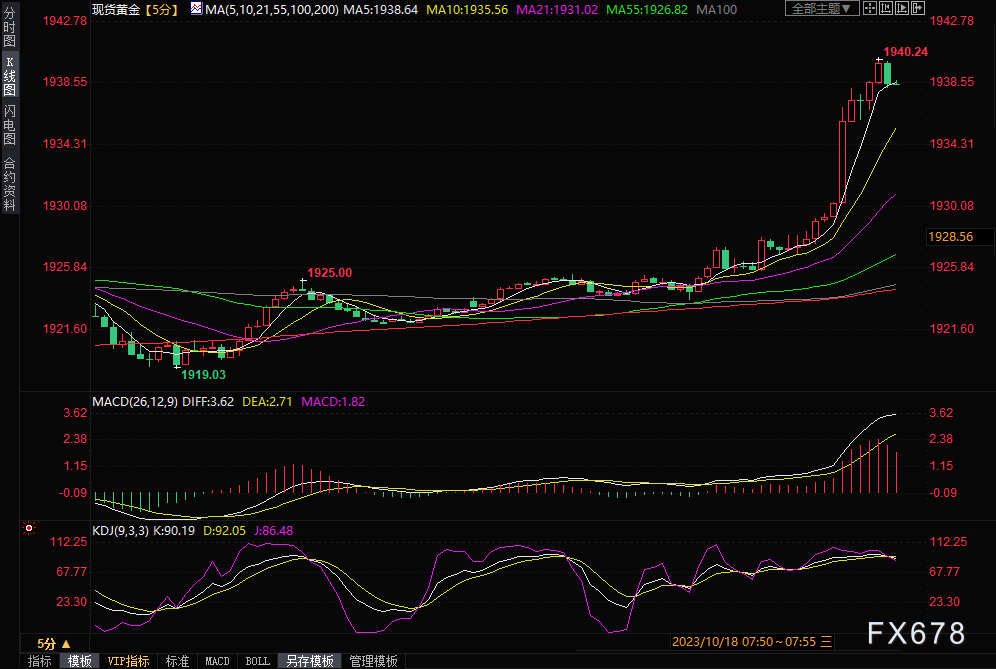Open the 全部主题 theme dropdown
This screenshot has width=996, height=669.
[x=822, y=8]
